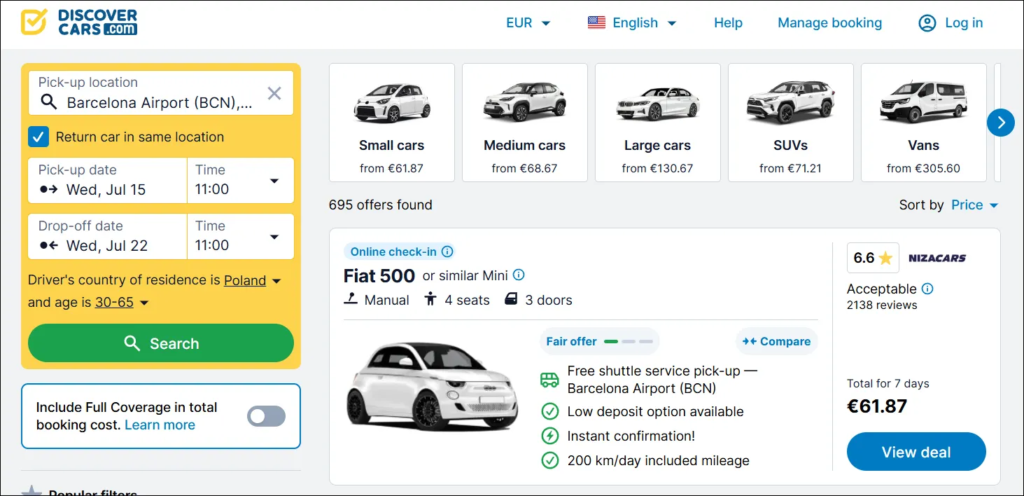Click the car door icon beside '3 doors'
This screenshot has height=496, width=1024.
pyautogui.click(x=511, y=300)
